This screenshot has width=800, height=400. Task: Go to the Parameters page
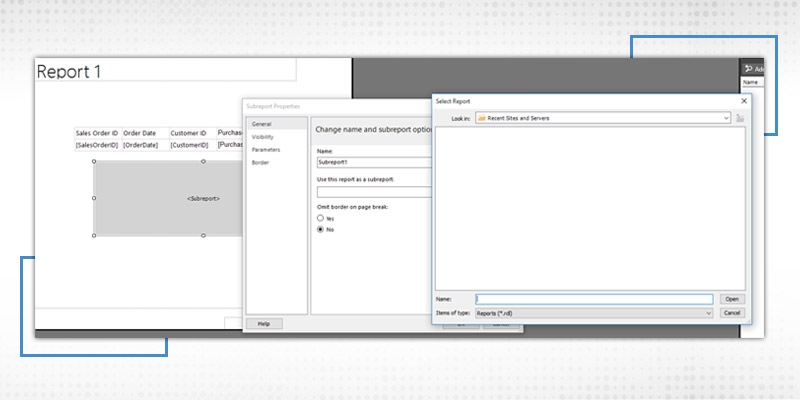coord(266,149)
